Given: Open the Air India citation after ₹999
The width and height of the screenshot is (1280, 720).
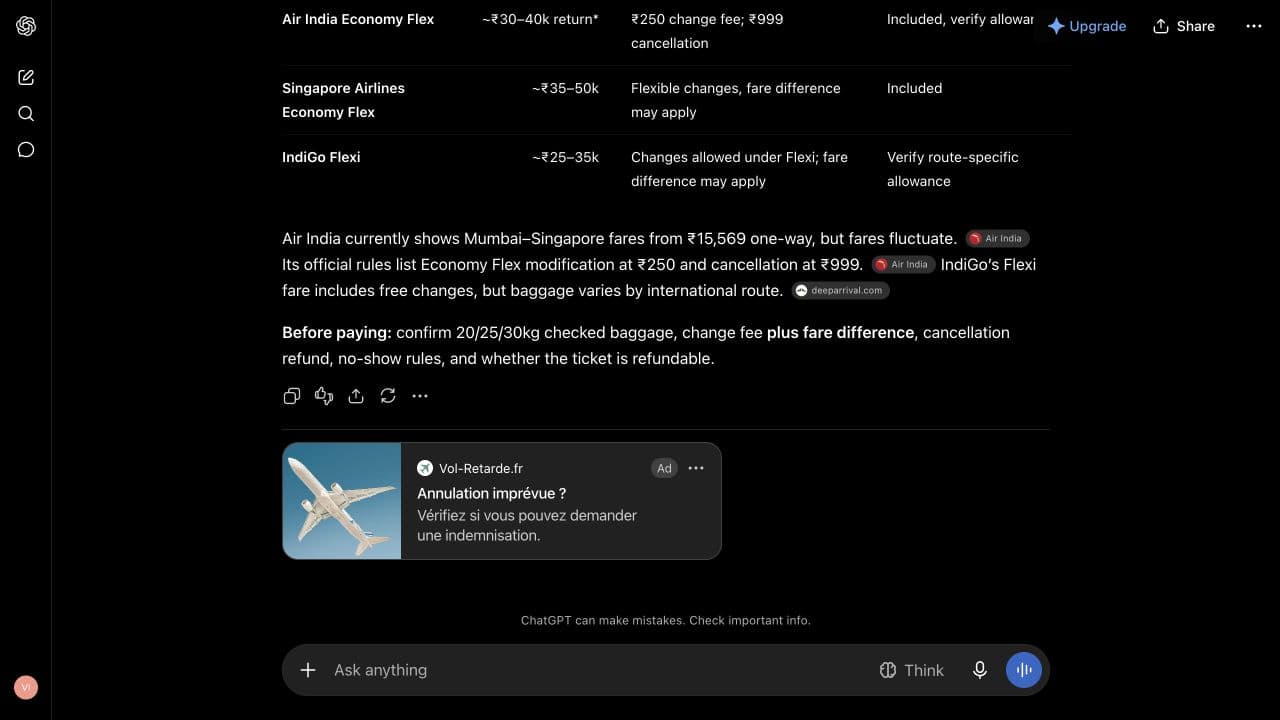Looking at the screenshot, I should point(903,264).
